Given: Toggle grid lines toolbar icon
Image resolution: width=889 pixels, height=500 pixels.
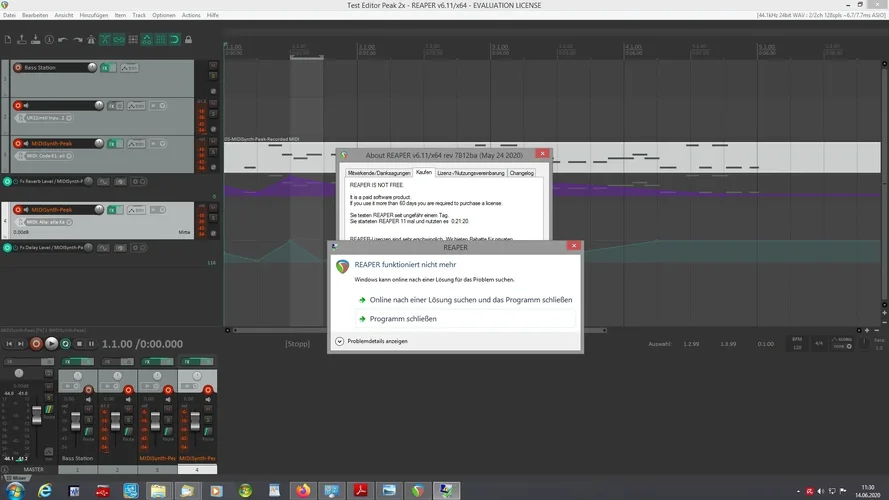Looking at the screenshot, I should (x=160, y=40).
